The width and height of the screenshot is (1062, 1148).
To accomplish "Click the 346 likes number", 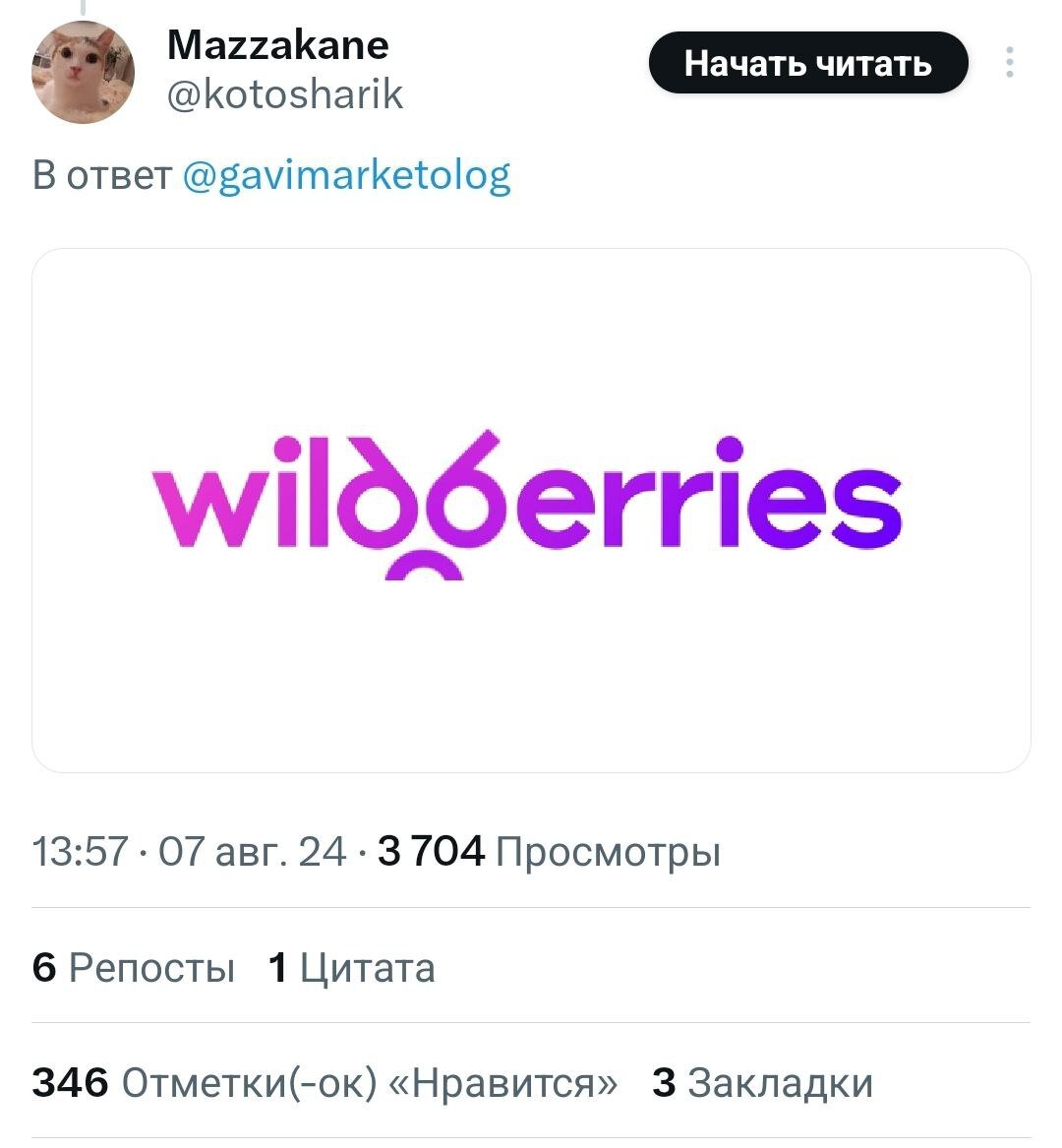I will (70, 1082).
